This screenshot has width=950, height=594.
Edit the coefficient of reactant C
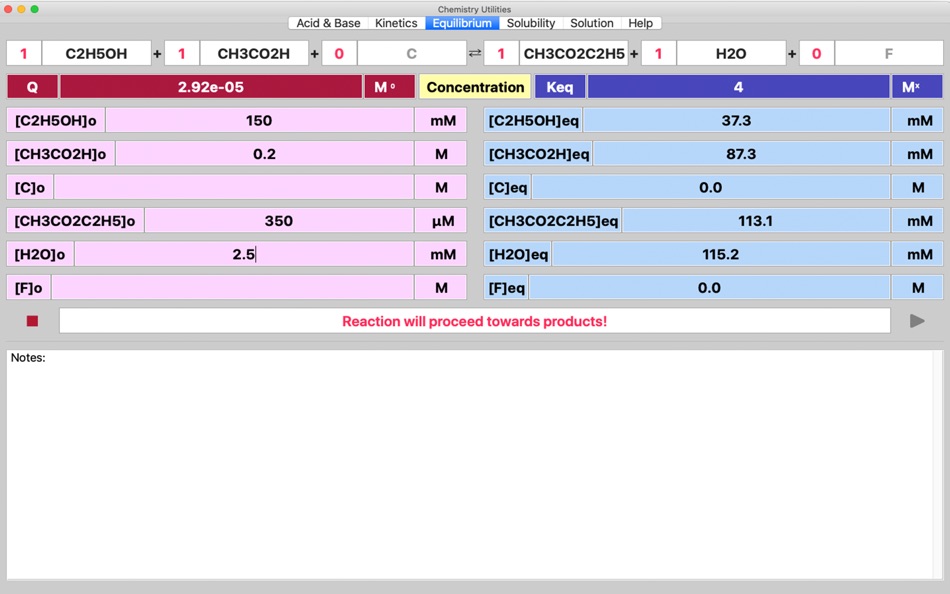(x=339, y=53)
